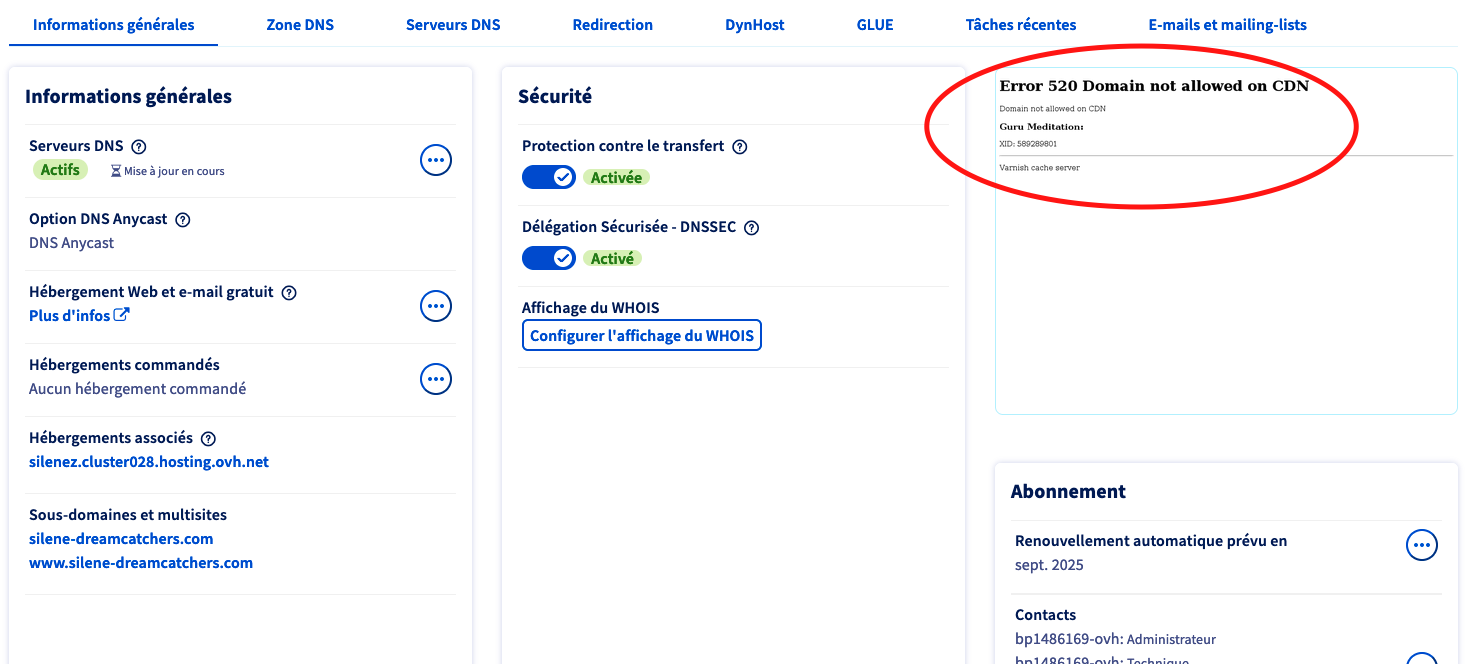Click Configurer l'affichage du WHOIS button

pos(642,336)
